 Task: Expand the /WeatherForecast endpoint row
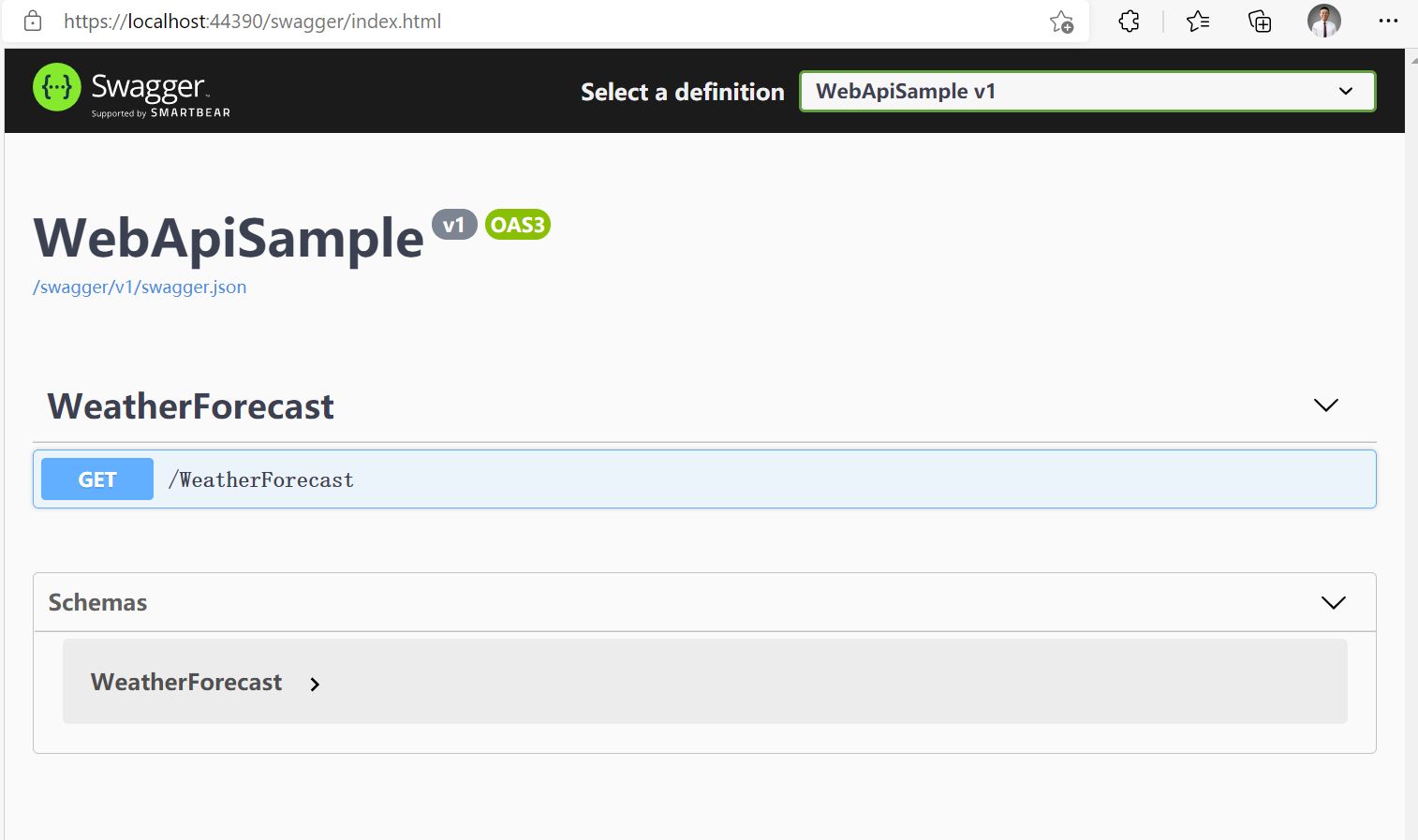click(704, 479)
